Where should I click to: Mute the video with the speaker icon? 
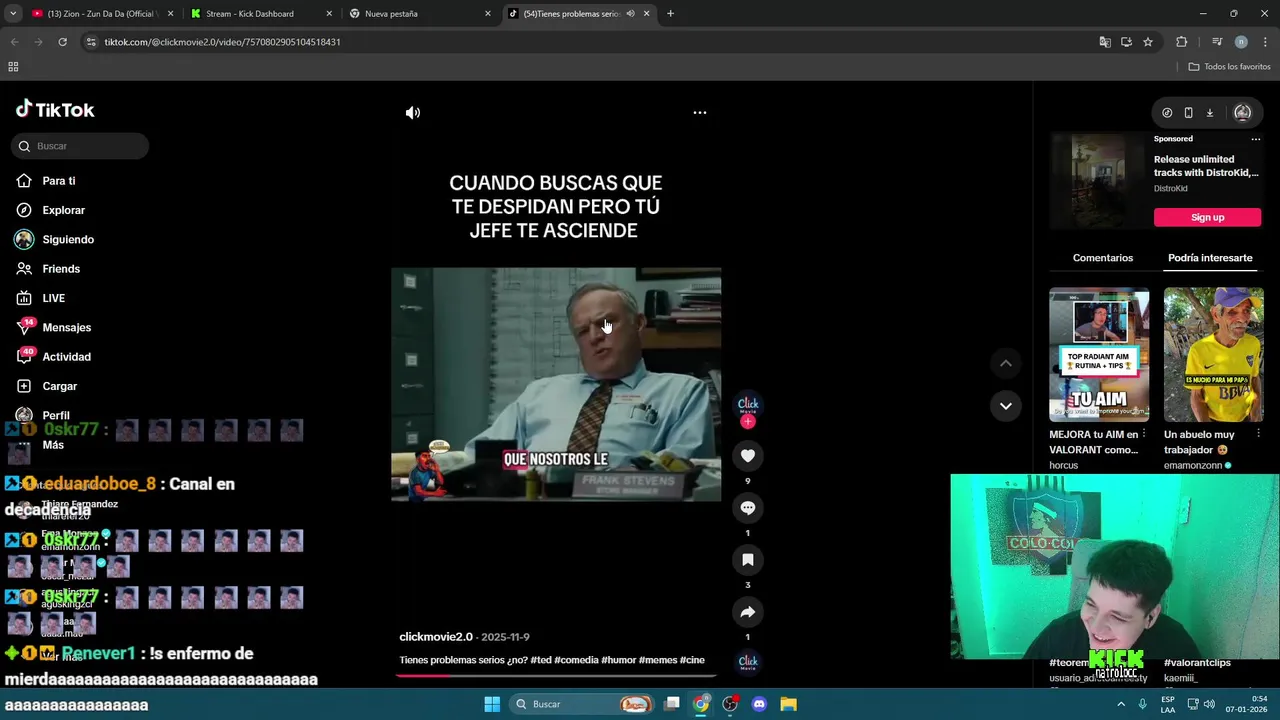point(413,113)
